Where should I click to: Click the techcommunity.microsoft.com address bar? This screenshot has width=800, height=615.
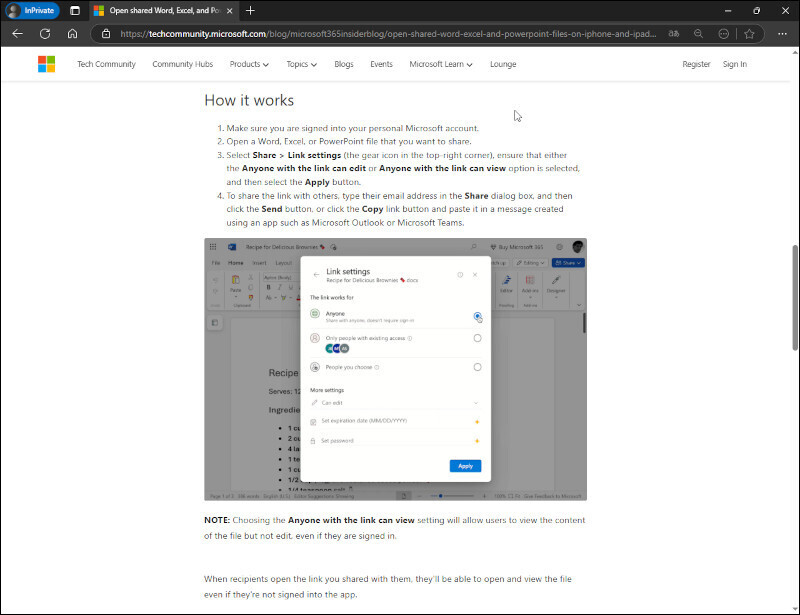click(x=388, y=34)
